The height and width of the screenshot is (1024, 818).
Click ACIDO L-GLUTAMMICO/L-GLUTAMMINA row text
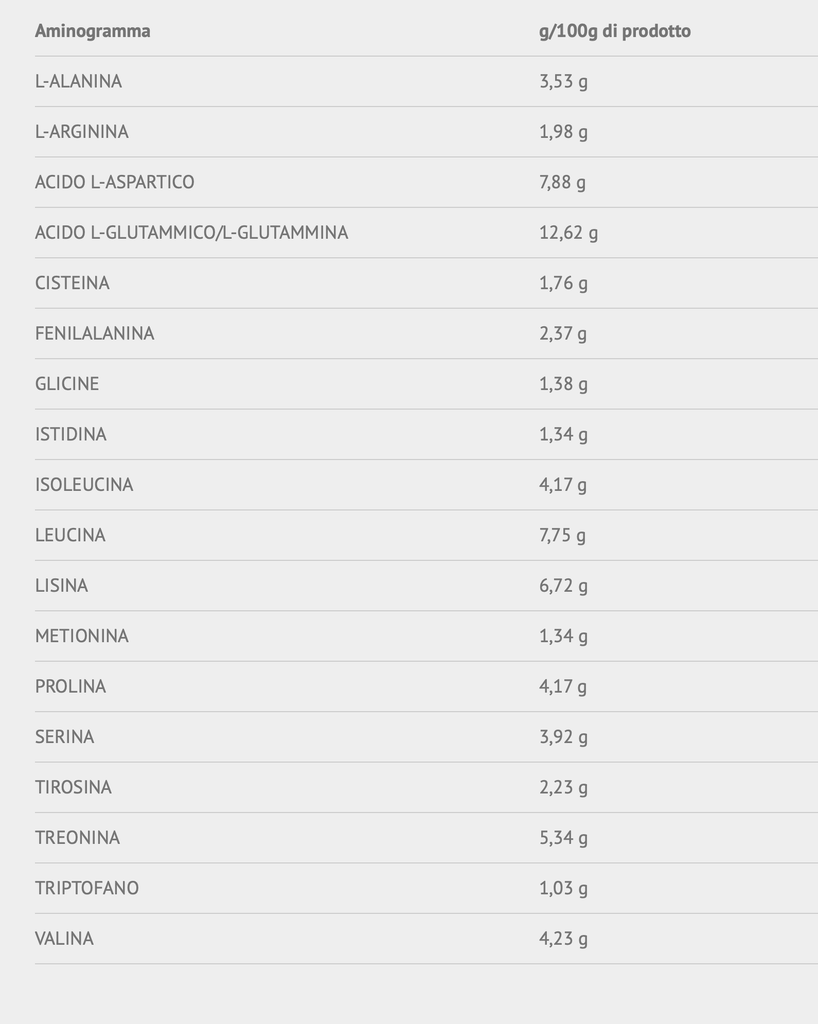click(192, 232)
